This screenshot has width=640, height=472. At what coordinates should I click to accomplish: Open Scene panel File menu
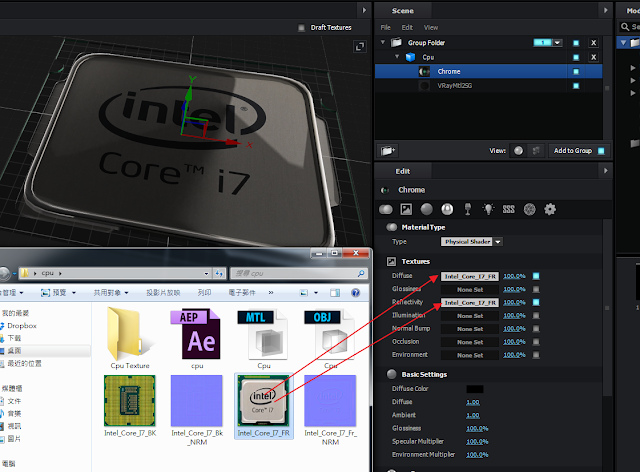(385, 27)
